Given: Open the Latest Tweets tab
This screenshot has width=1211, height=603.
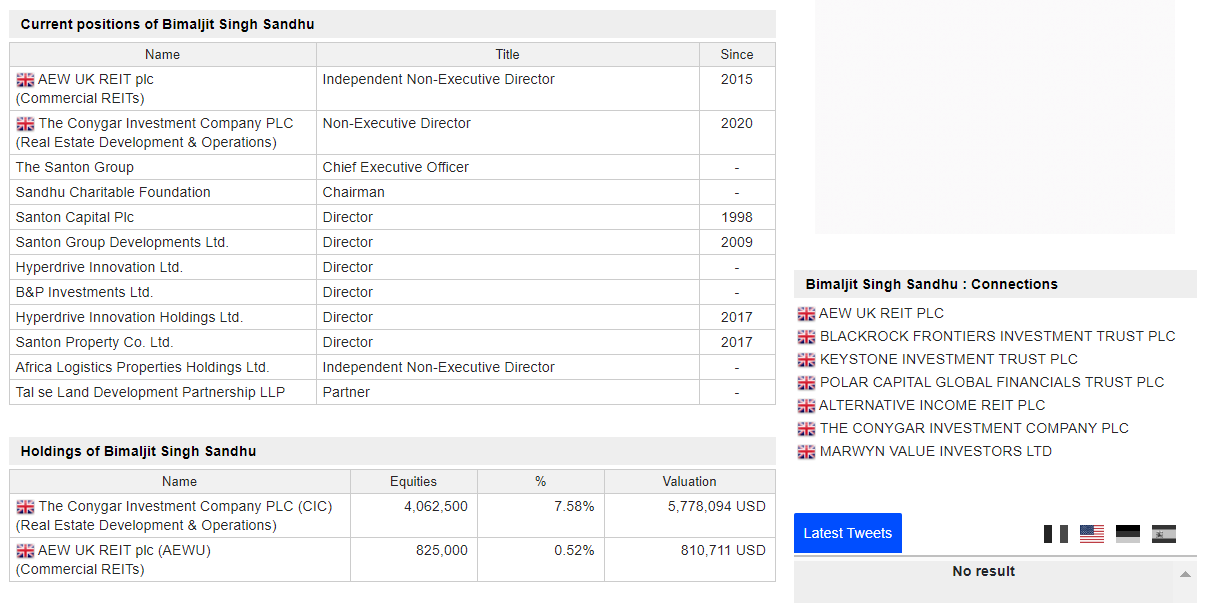Looking at the screenshot, I should [x=848, y=533].
